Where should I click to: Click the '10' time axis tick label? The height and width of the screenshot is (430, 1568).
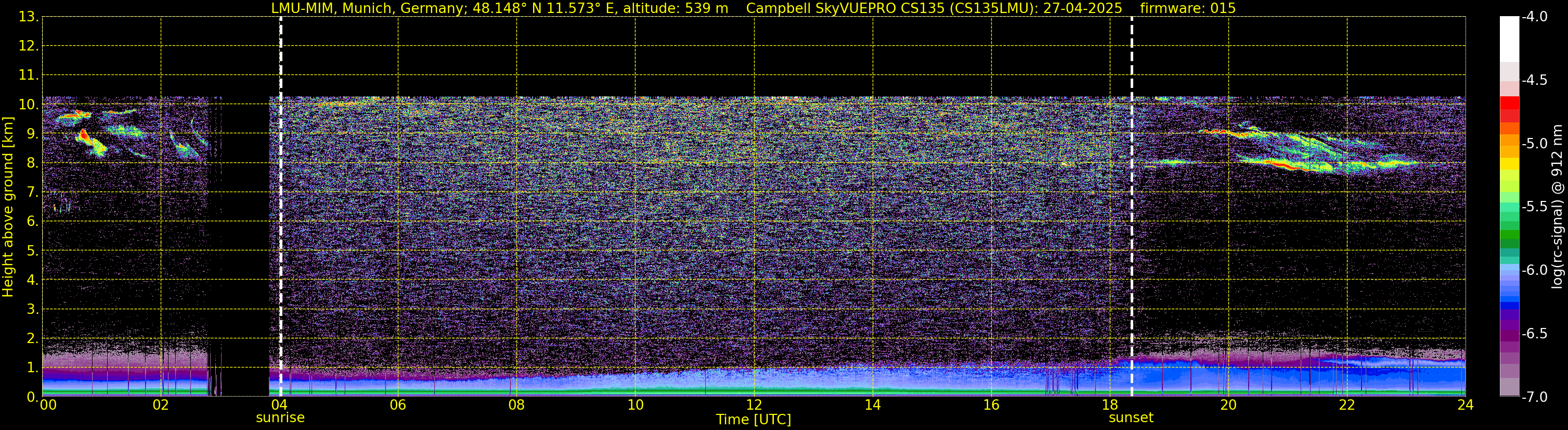(636, 405)
